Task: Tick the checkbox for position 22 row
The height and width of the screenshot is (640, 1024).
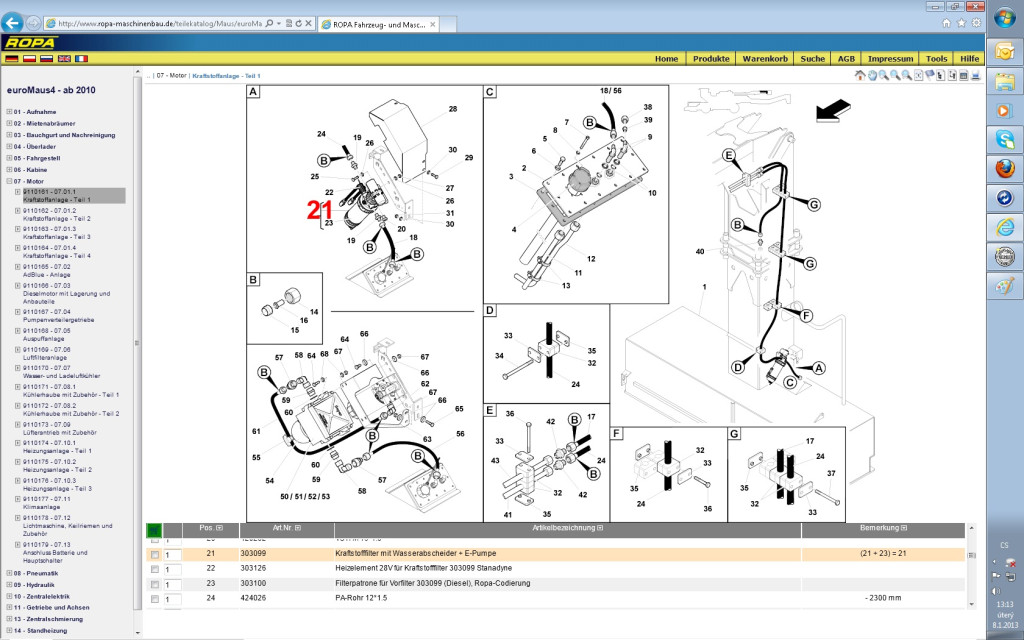Action: tap(155, 569)
